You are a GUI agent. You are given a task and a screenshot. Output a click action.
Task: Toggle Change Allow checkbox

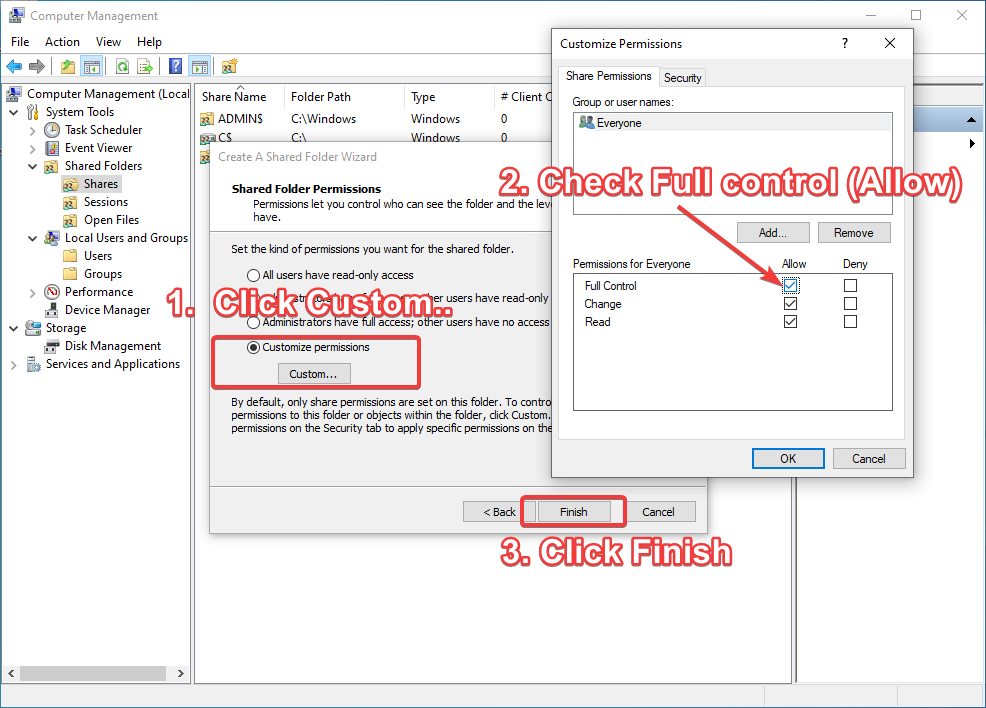click(x=790, y=304)
